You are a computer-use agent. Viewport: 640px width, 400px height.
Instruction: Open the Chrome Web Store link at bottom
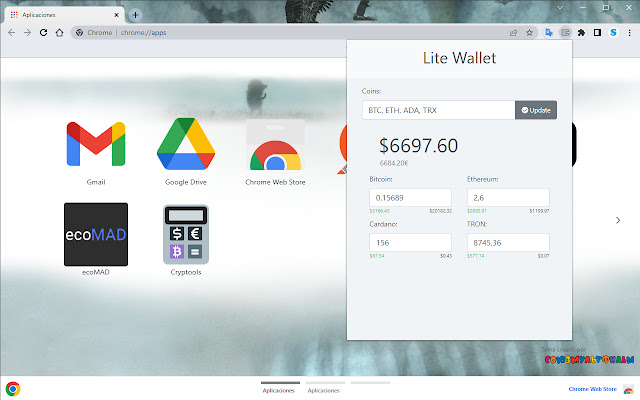coord(592,389)
